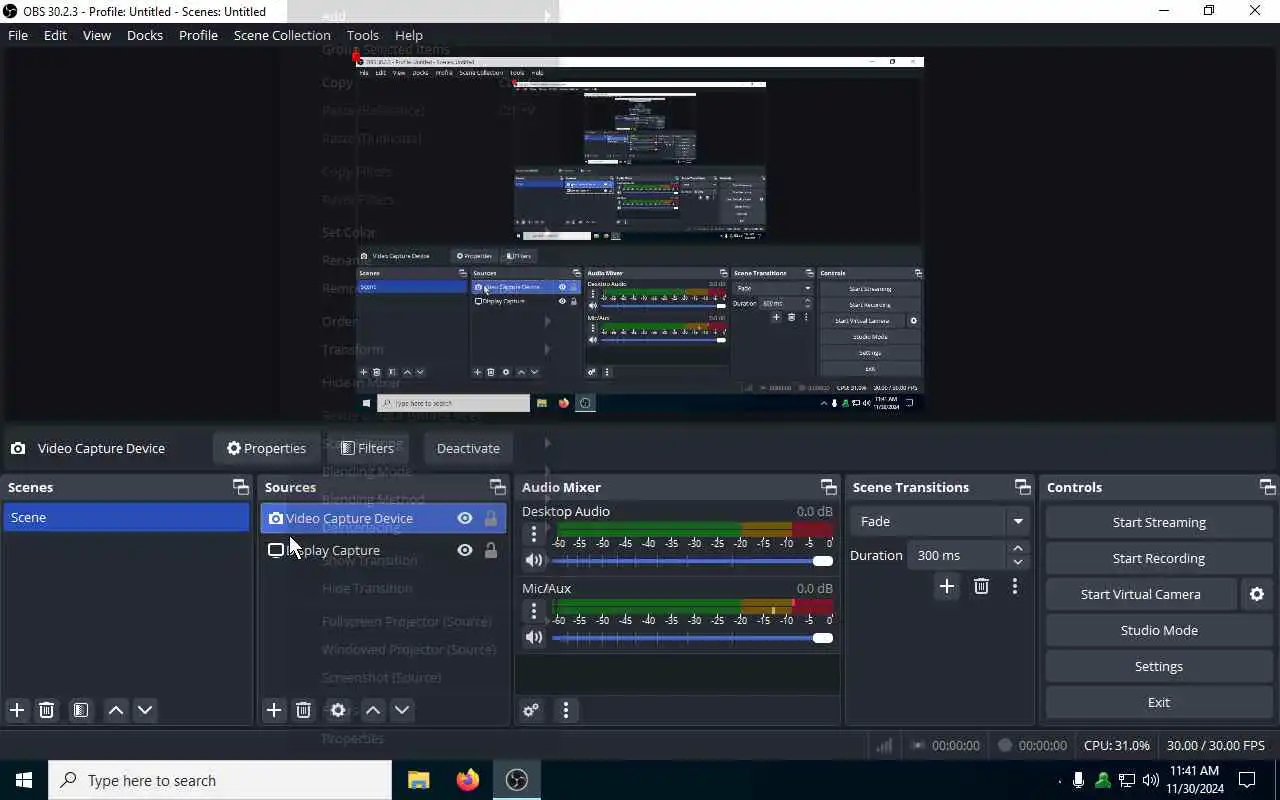This screenshot has width=1280, height=800.
Task: Open Settings from Controls panel
Action: click(1159, 666)
